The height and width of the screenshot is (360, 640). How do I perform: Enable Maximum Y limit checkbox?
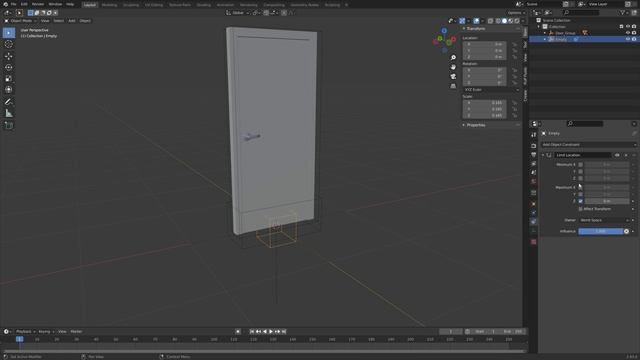[x=580, y=194]
